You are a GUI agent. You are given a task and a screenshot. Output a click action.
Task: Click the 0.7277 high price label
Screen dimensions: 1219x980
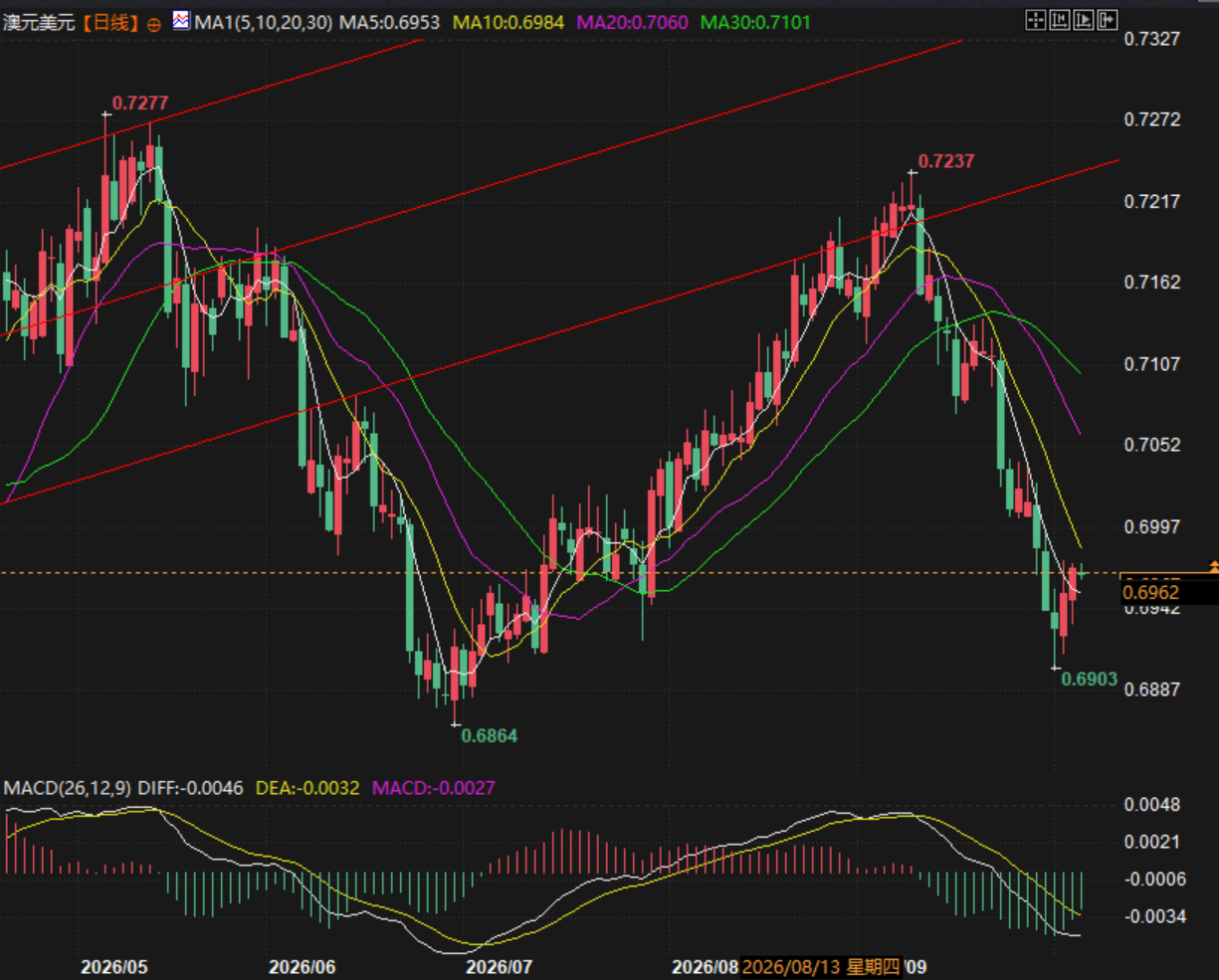140,102
